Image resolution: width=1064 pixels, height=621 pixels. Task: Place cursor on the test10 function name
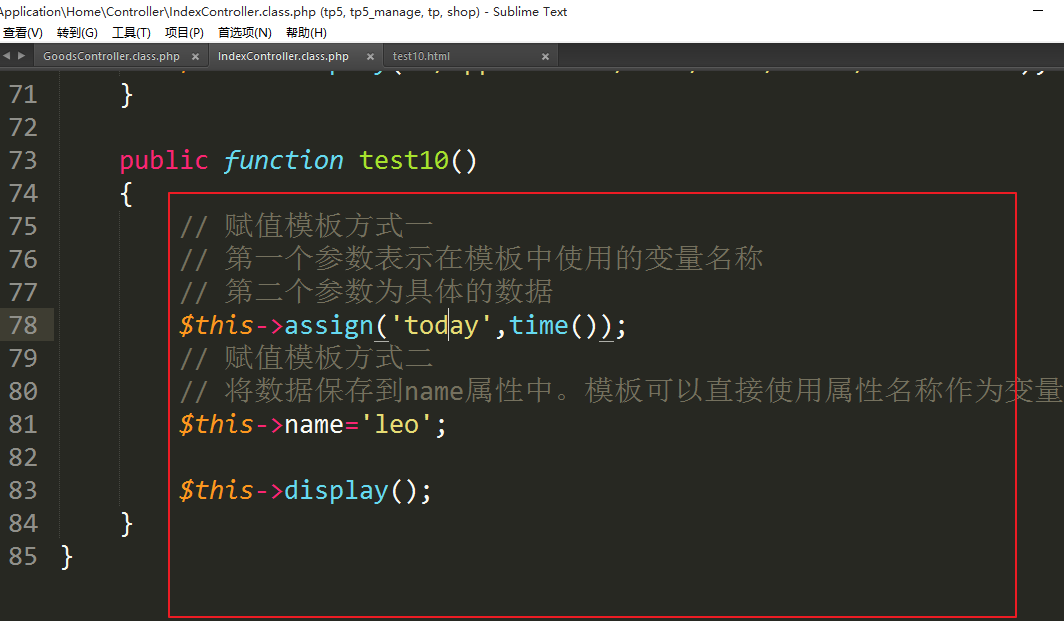[404, 160]
